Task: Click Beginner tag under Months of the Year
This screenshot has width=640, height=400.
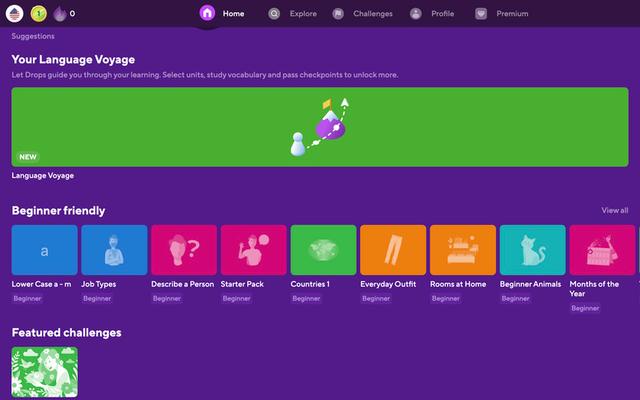Action: point(585,309)
